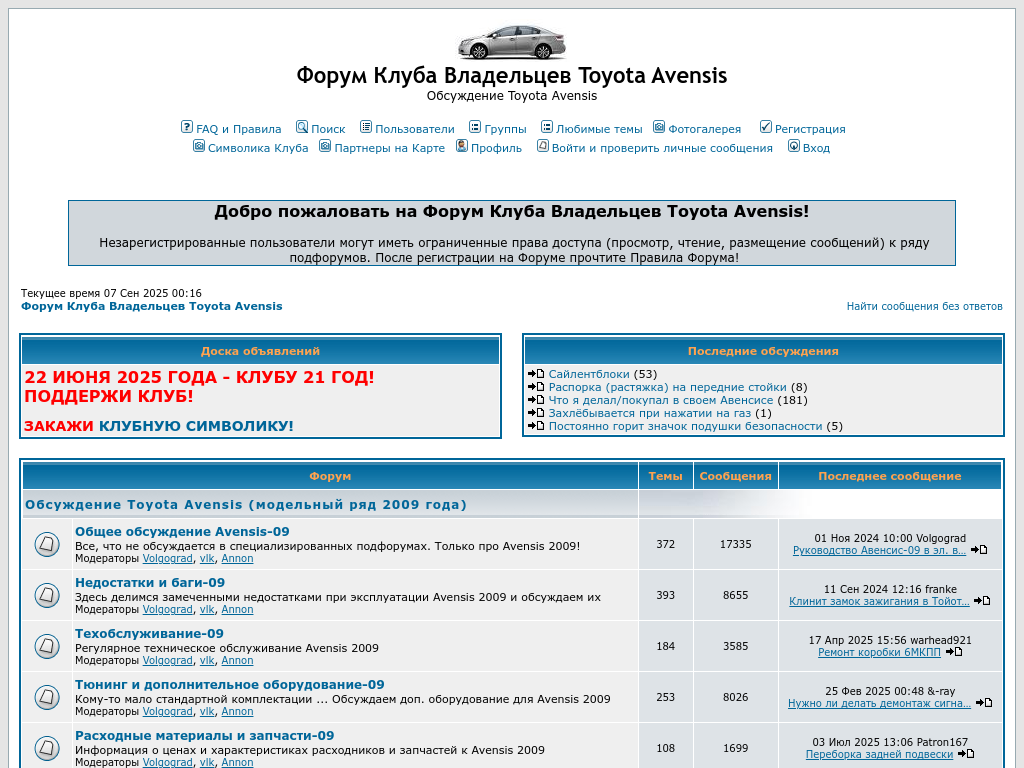Viewport: 1024px width, 768px height.
Task: Open the Группы menu item
Action: (505, 129)
